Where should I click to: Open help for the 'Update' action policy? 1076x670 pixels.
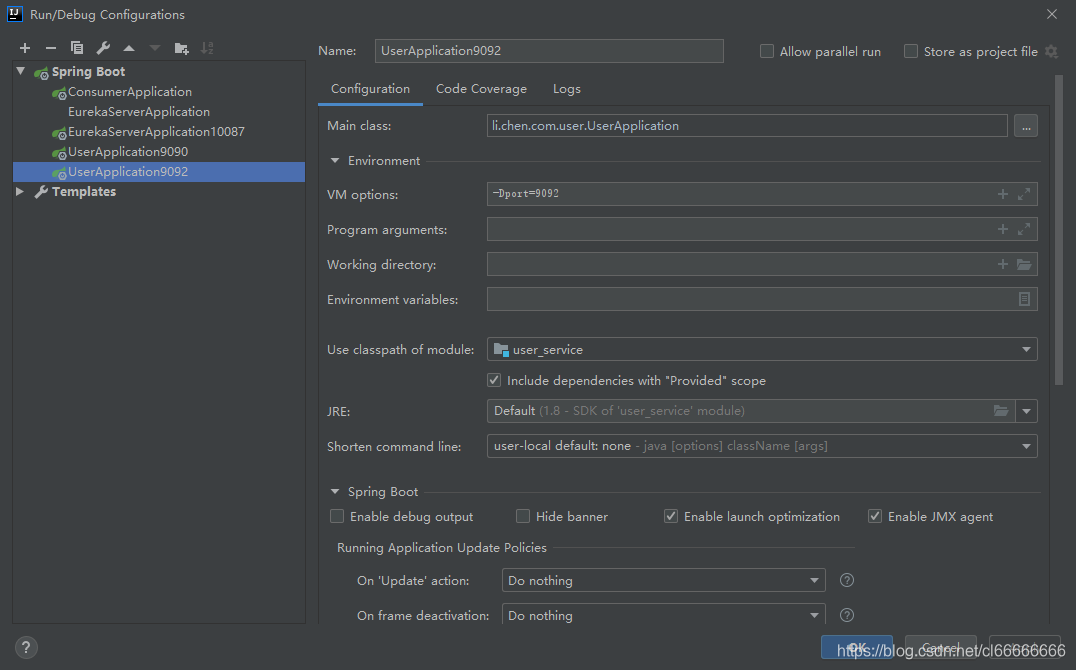(x=847, y=580)
